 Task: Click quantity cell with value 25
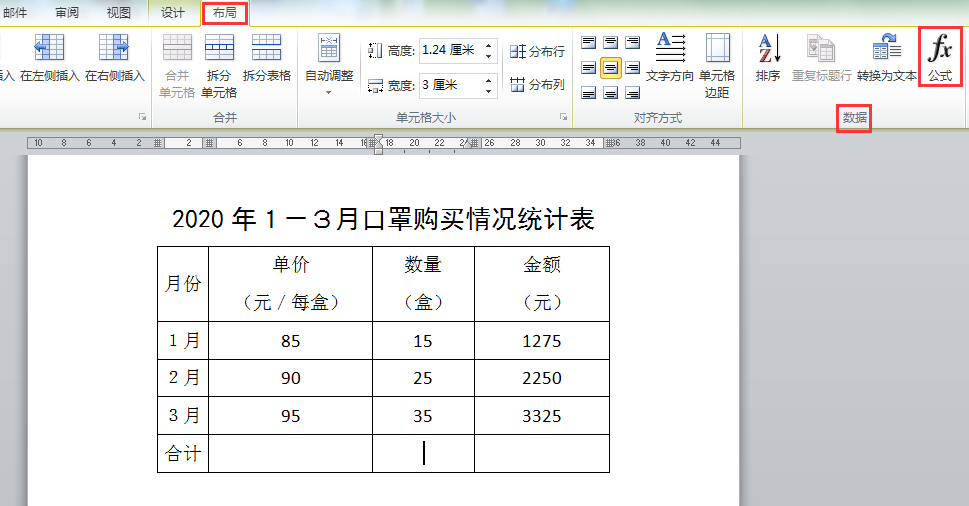[x=423, y=378]
